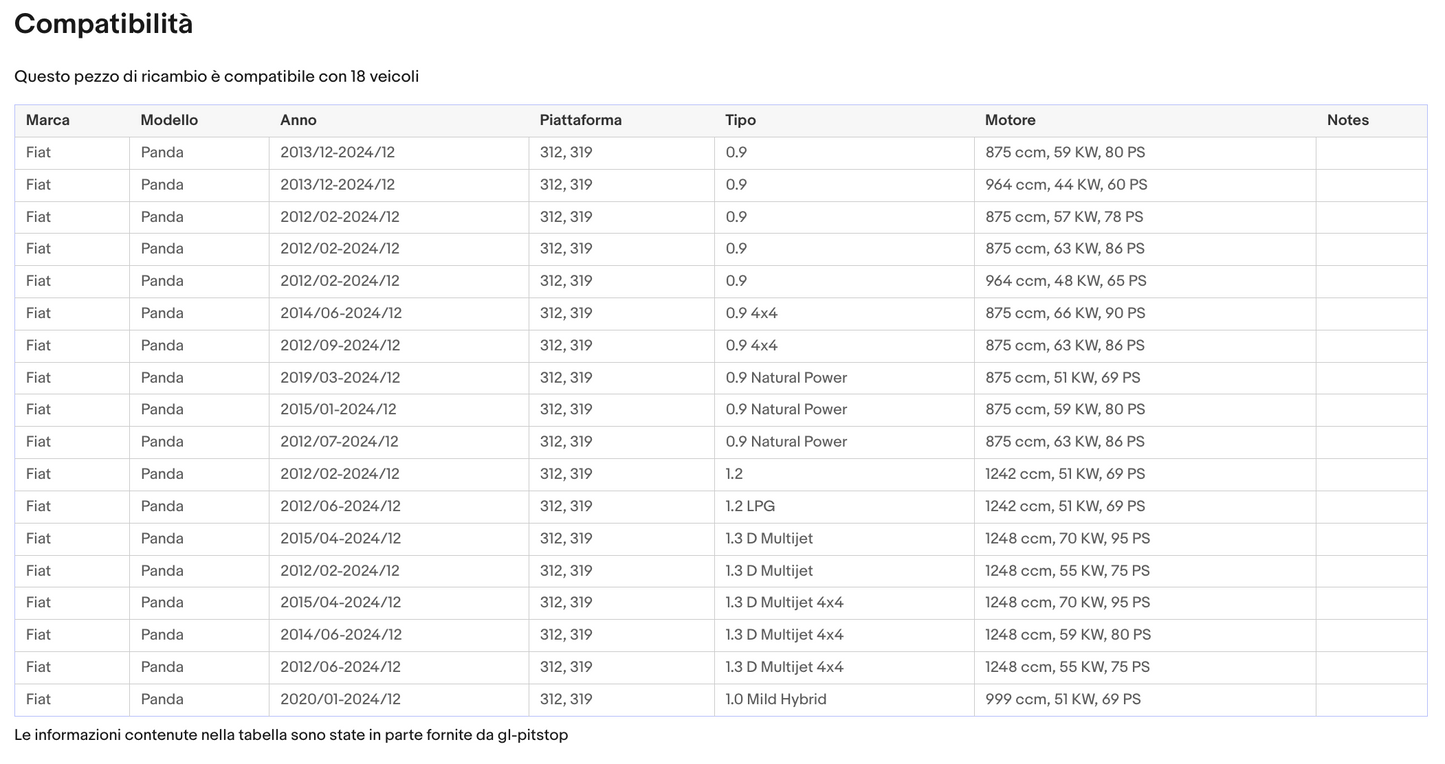Select the 2015/01-2024/12 year cell

tap(338, 409)
